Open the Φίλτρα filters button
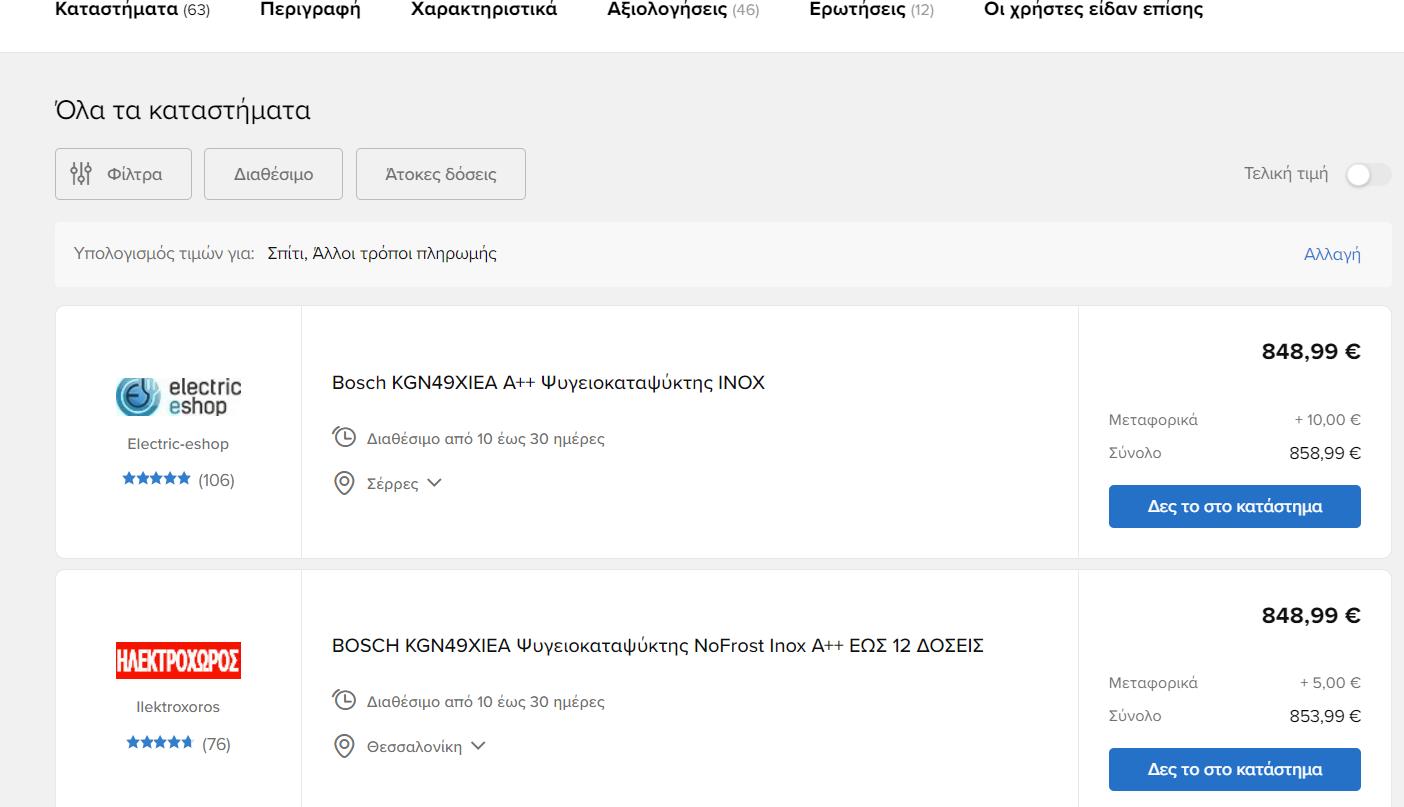This screenshot has width=1404, height=807. coord(123,174)
